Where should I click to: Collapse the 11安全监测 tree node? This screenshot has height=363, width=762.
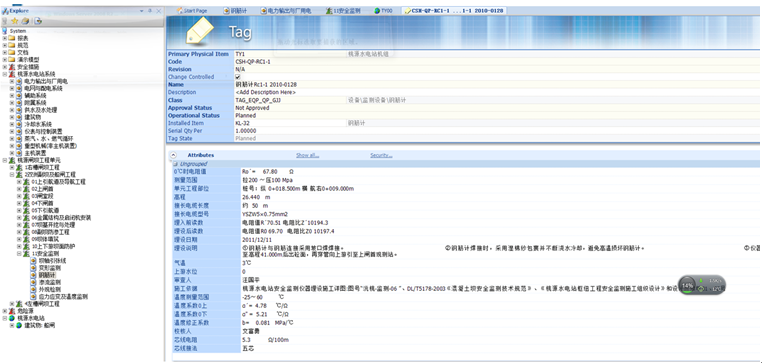tap(19, 254)
